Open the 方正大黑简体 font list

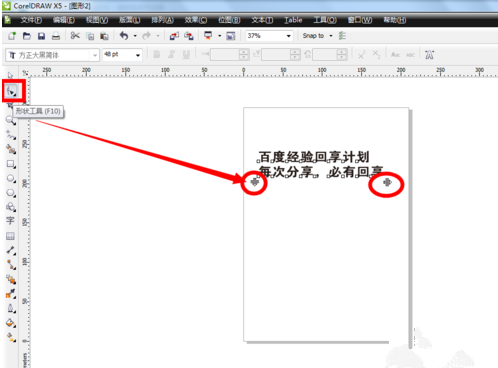(95, 55)
